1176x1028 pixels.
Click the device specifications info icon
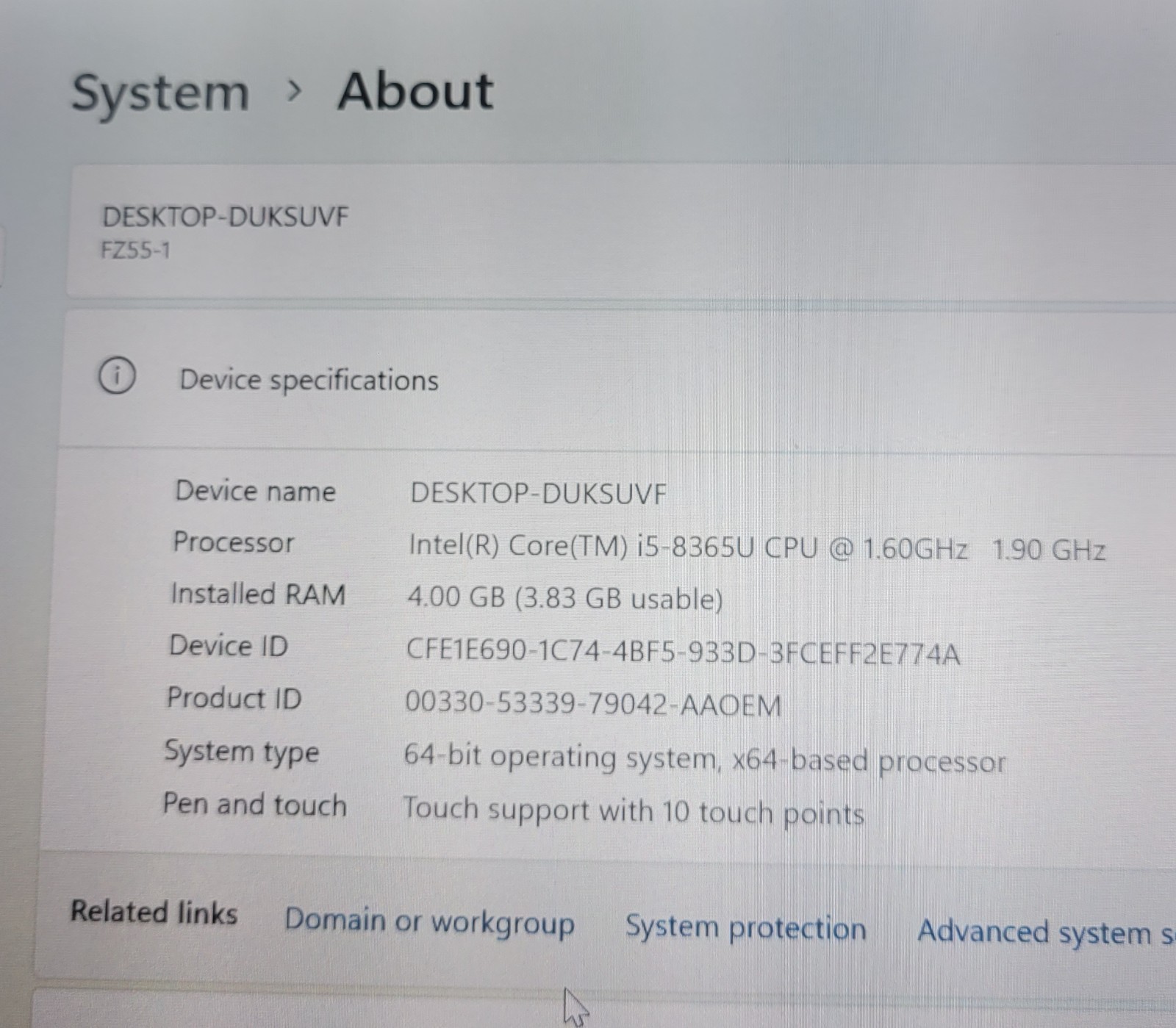coord(116,377)
